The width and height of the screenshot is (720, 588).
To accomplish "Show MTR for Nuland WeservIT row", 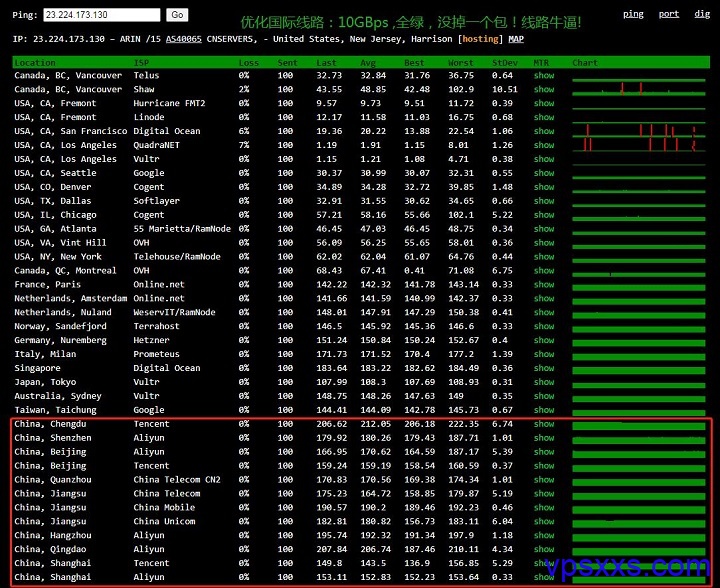I will (544, 312).
